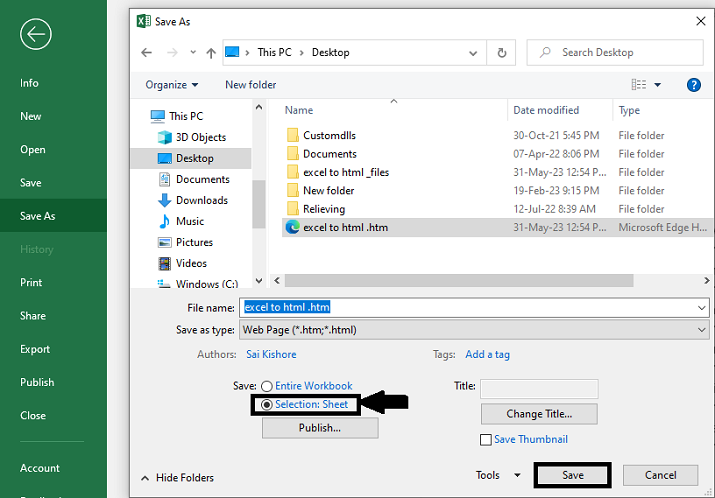
Task: Open the Tools dropdown
Action: 497,475
